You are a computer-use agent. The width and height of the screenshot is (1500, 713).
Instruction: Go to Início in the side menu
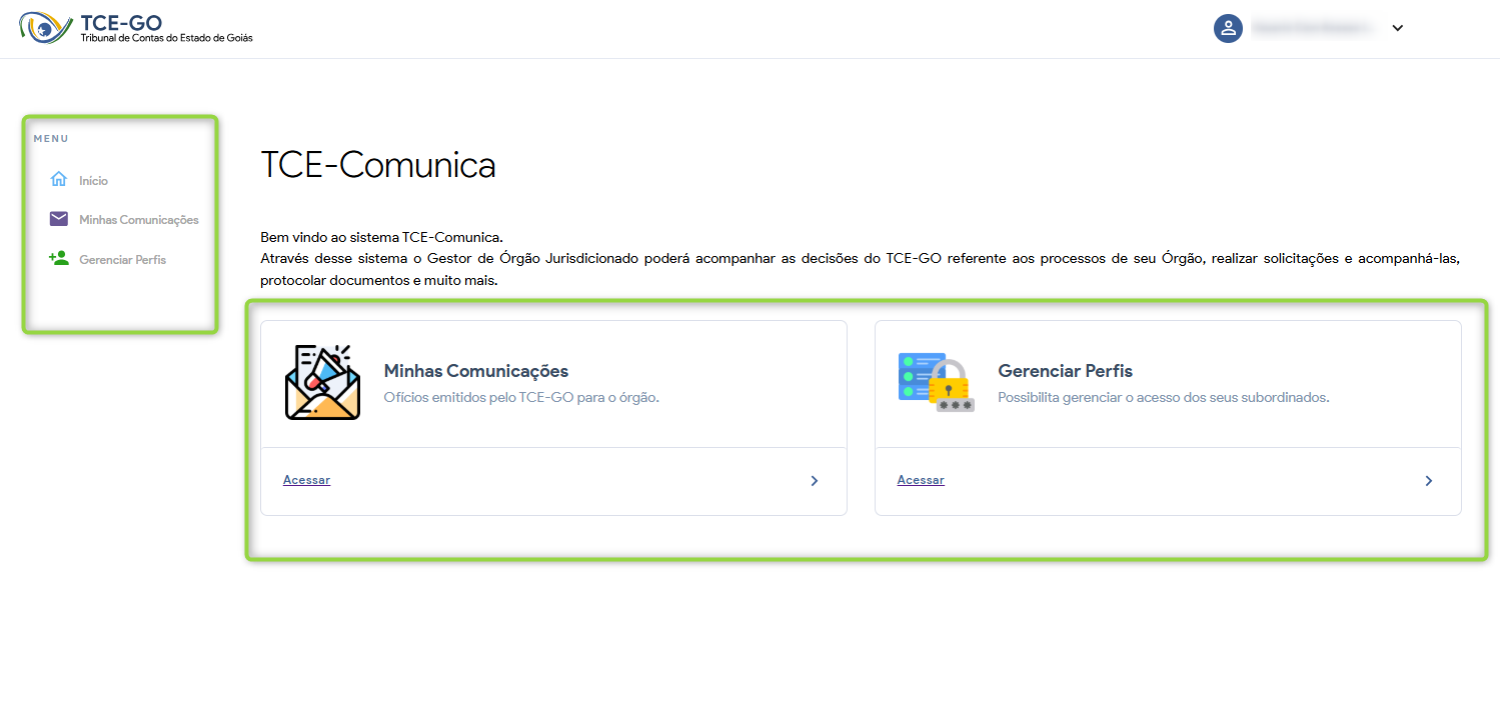coord(93,181)
